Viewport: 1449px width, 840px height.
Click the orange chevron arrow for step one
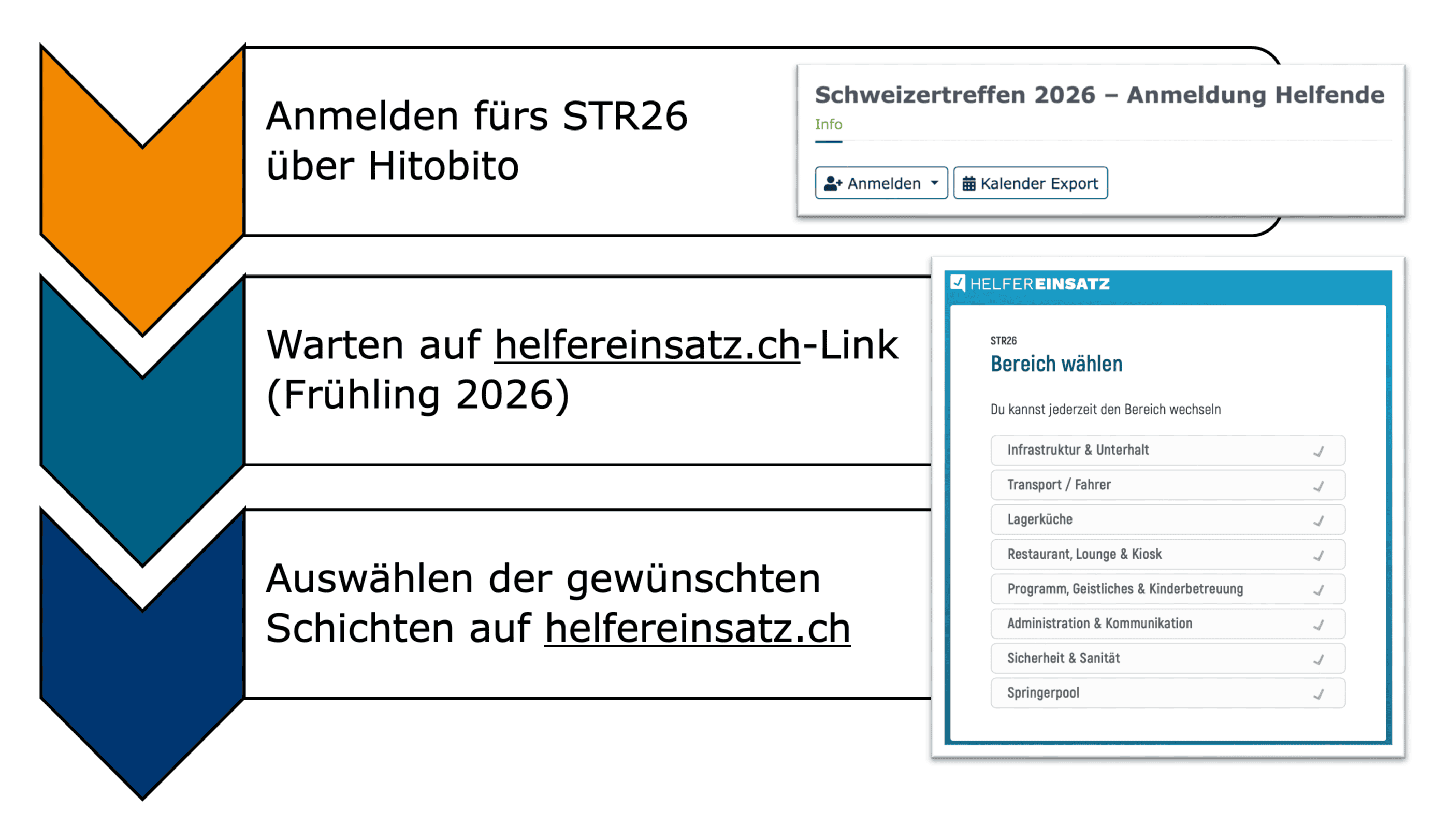142,172
